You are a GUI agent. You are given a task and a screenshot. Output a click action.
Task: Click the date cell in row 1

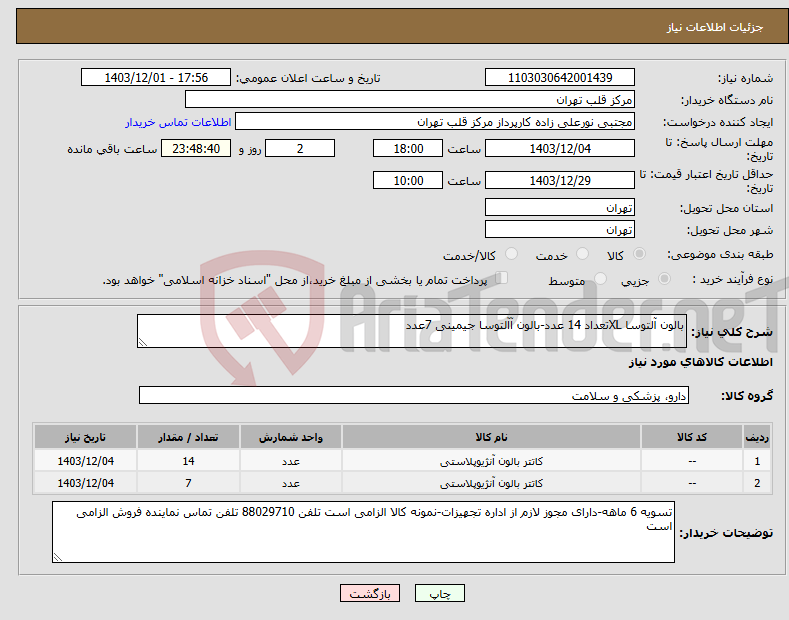point(86,461)
